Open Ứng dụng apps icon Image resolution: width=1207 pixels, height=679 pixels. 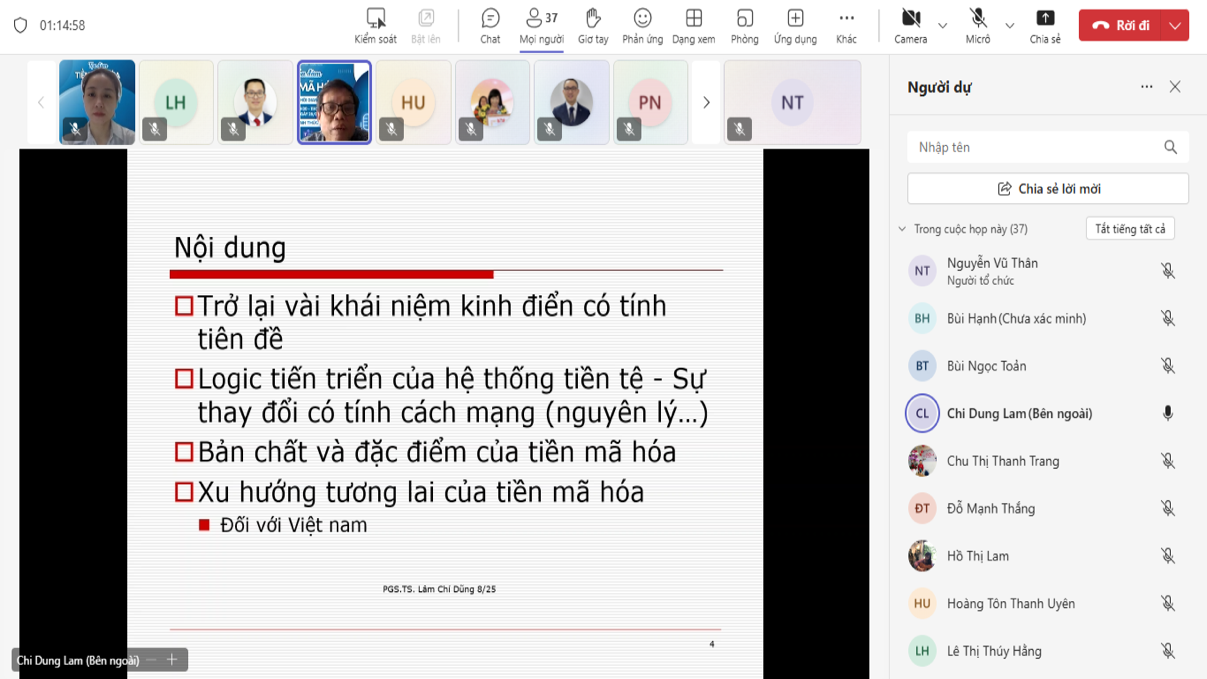click(795, 25)
